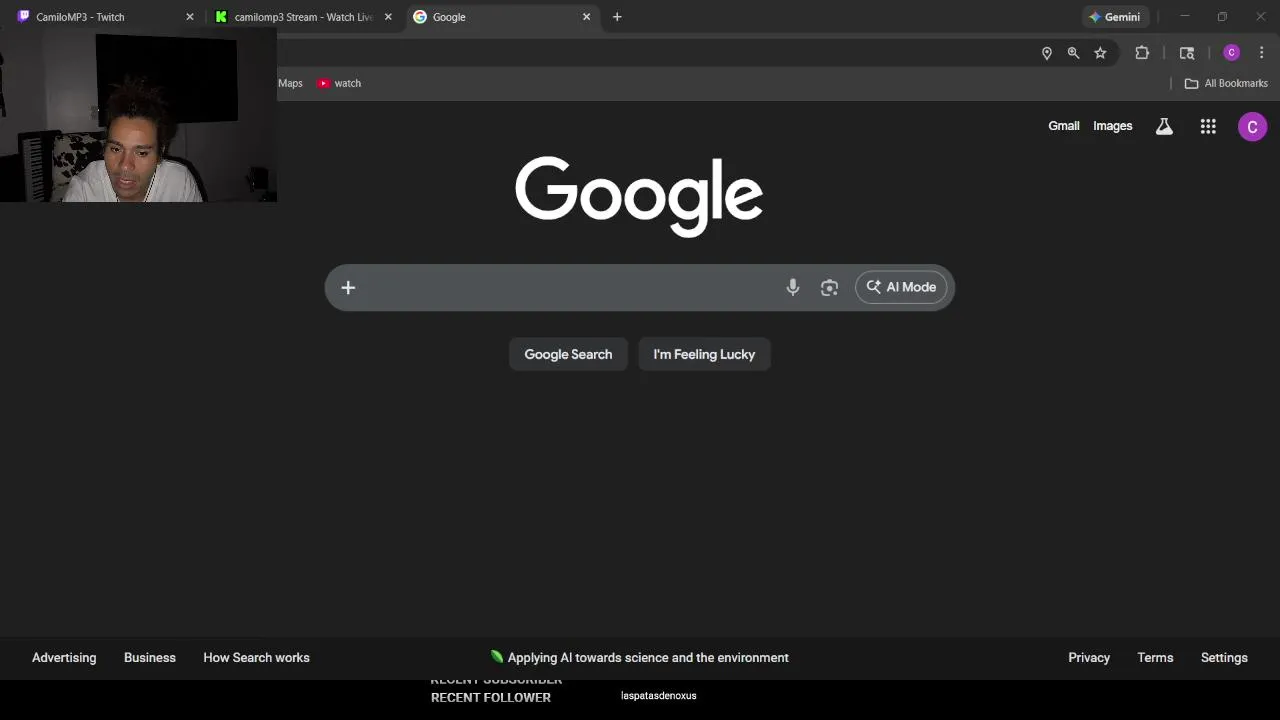Open Google account avatar on the page
The height and width of the screenshot is (720, 1280).
click(x=1252, y=127)
